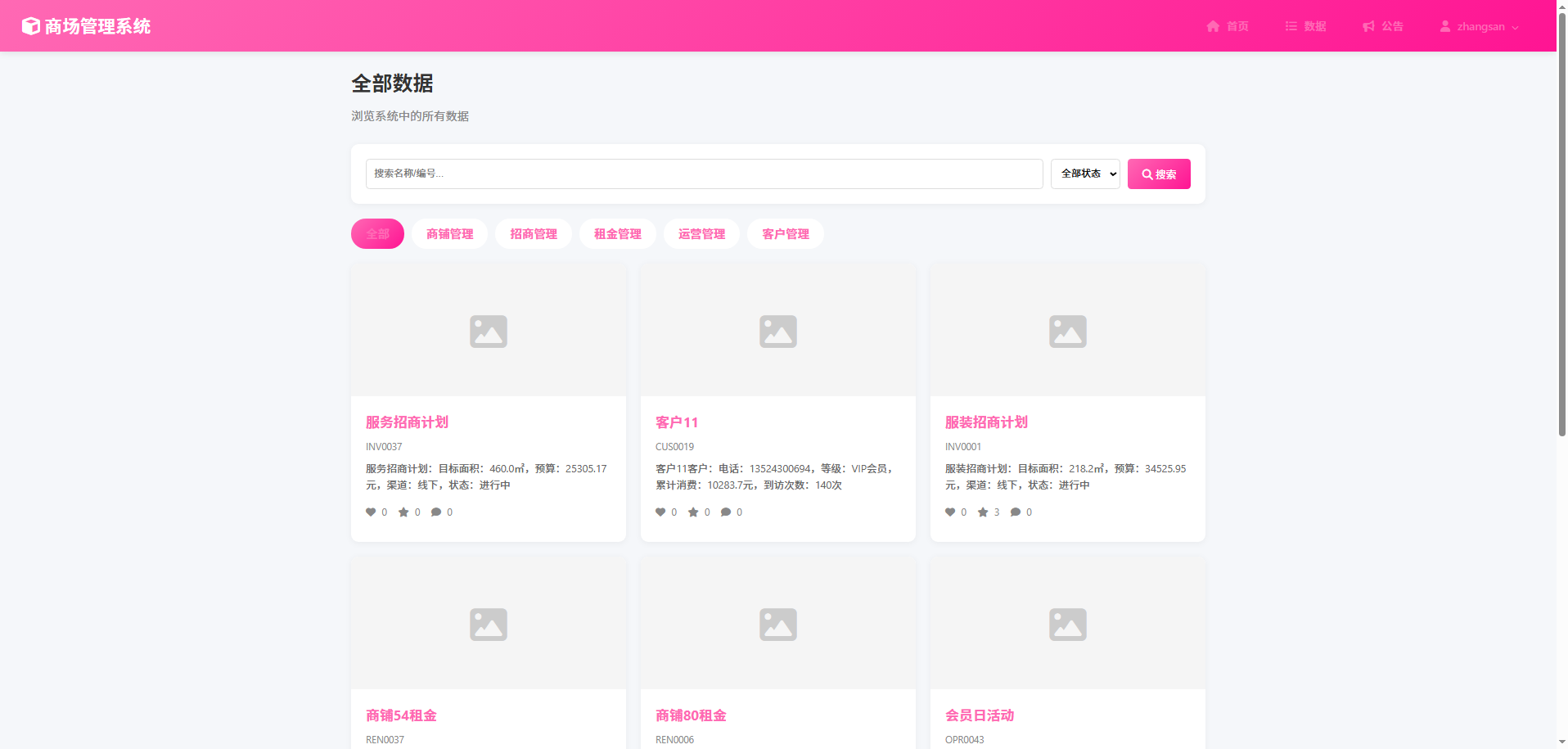Click the pink 搜索 button
Image resolution: width=1568 pixels, height=749 pixels.
(1159, 174)
